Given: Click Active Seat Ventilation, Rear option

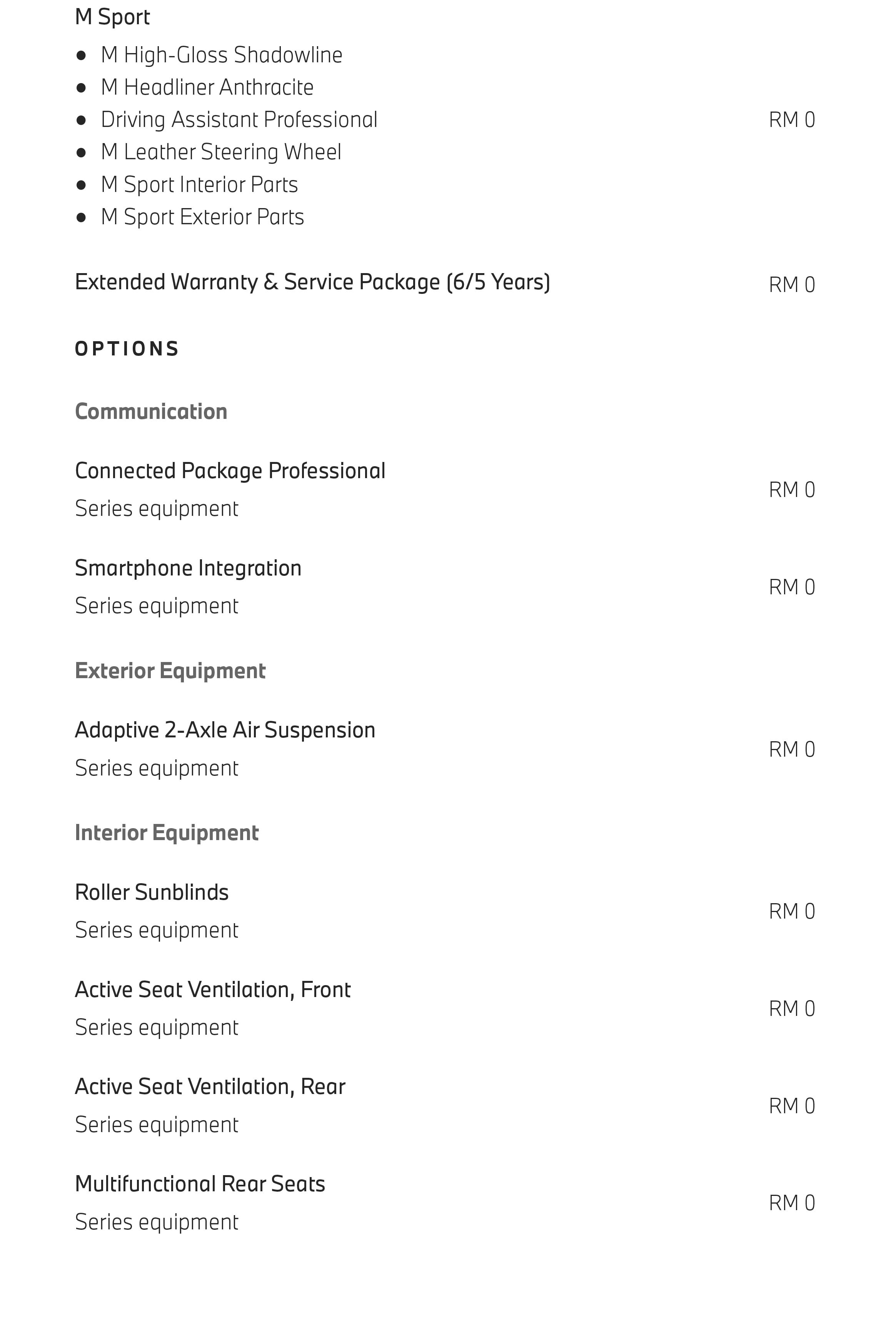Looking at the screenshot, I should click(210, 1087).
